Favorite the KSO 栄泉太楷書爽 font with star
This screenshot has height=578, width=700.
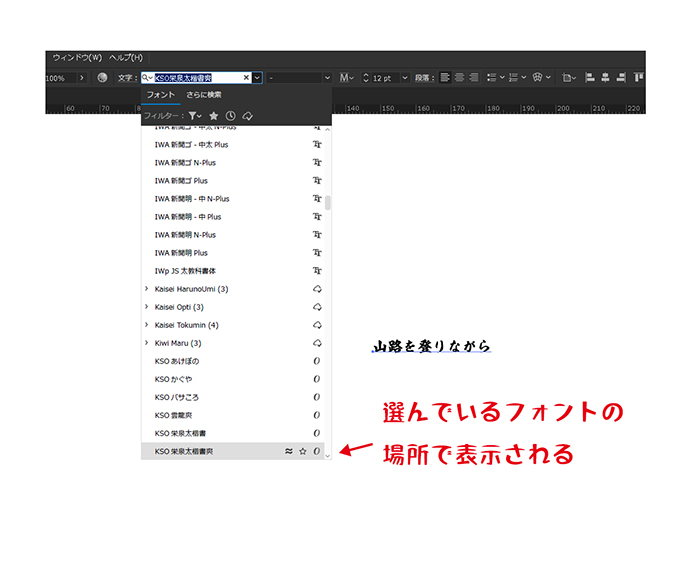coord(303,452)
